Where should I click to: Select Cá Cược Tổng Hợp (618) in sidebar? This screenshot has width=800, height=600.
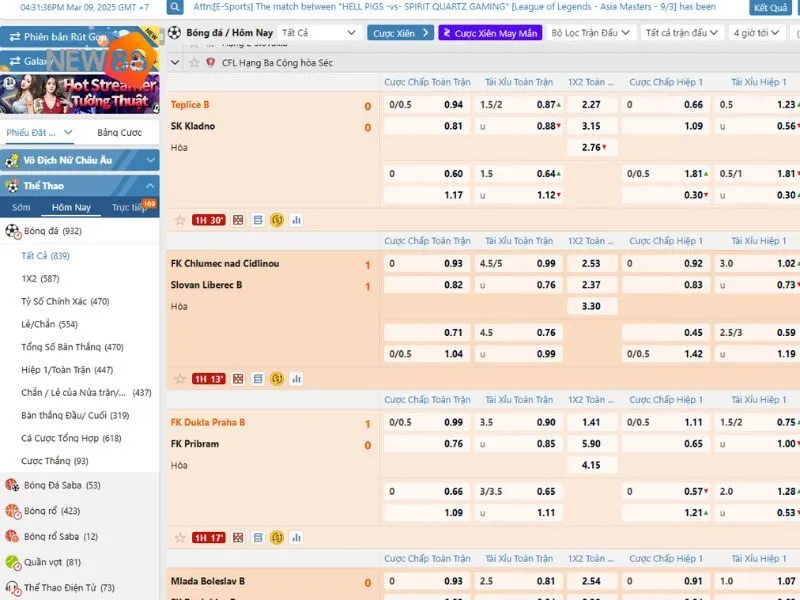[x=71, y=438]
